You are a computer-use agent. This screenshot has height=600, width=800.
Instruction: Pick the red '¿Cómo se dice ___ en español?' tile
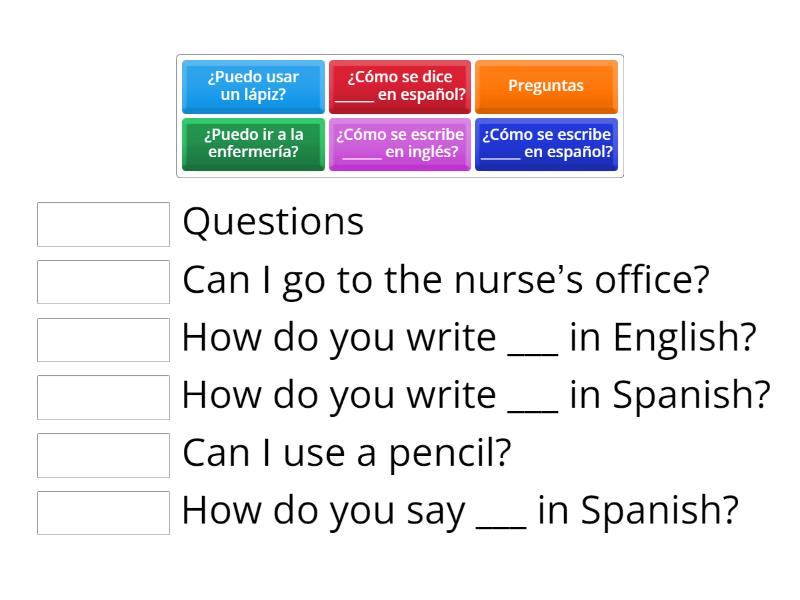point(400,86)
